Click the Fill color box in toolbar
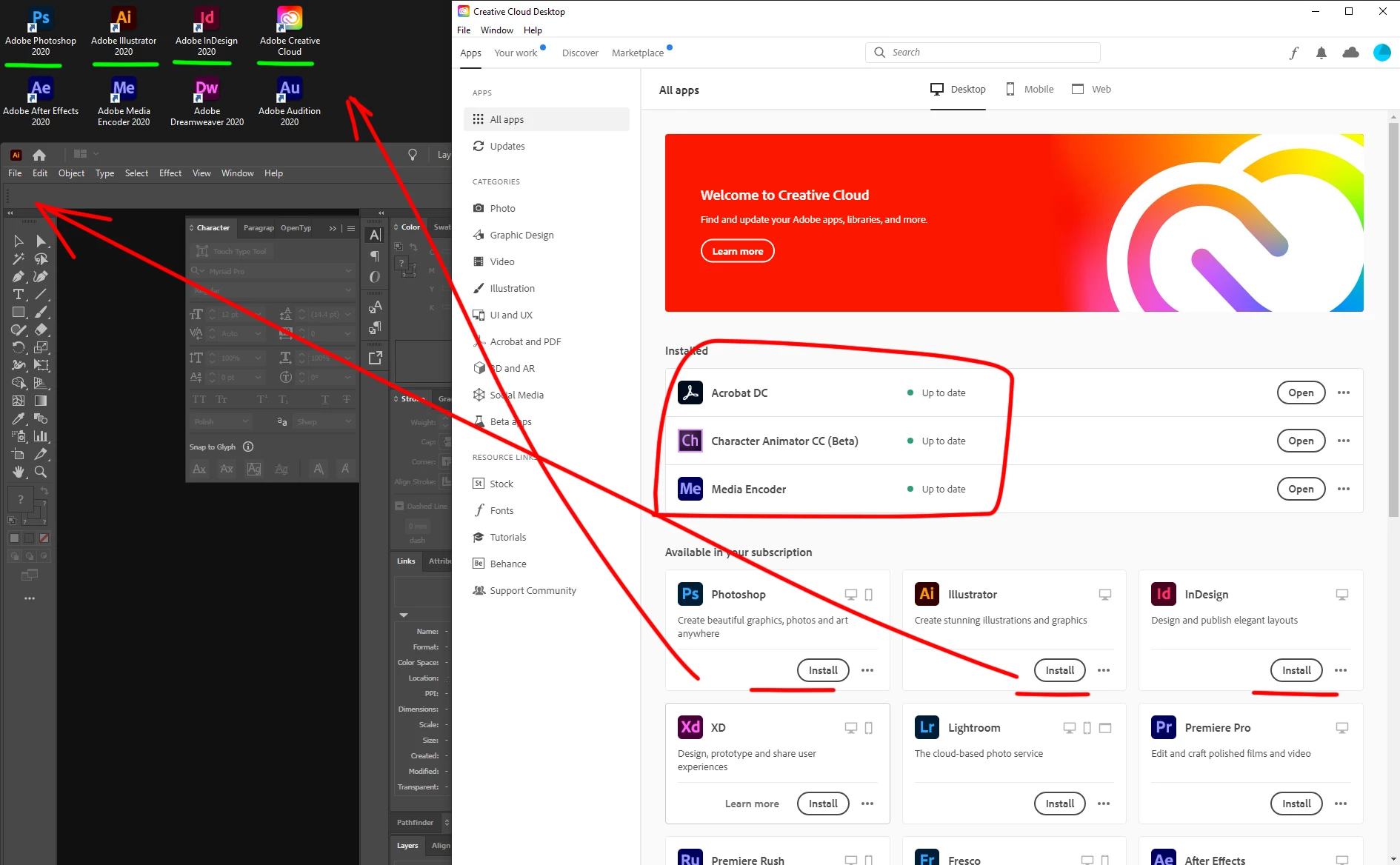This screenshot has height=865, width=1400. (x=21, y=499)
